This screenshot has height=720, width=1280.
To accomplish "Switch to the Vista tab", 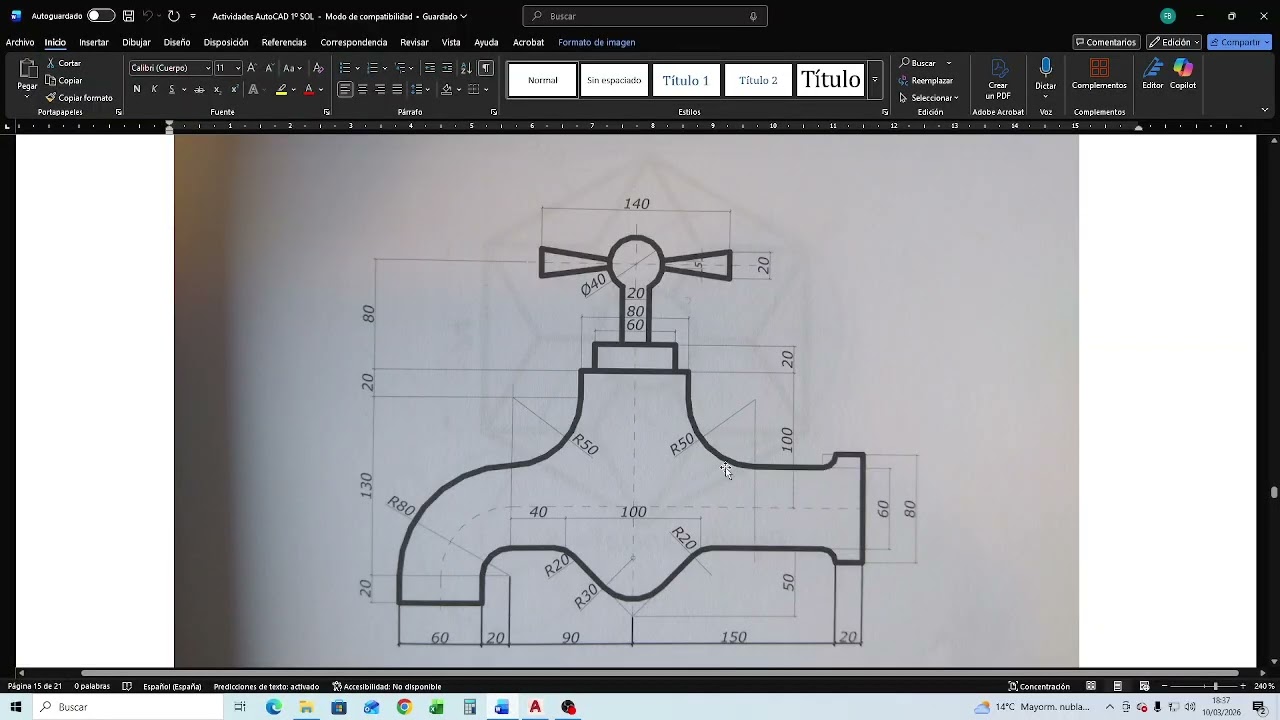I will click(x=451, y=42).
